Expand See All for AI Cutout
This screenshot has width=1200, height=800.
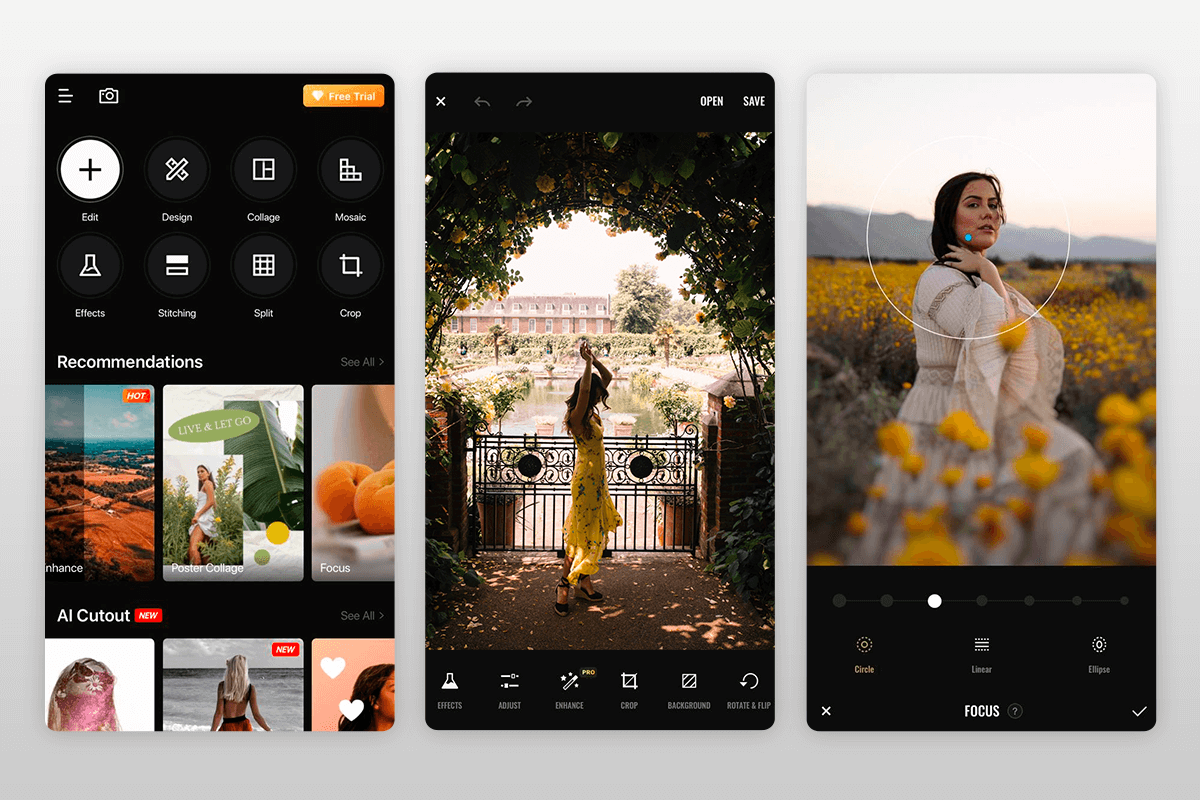pos(362,616)
